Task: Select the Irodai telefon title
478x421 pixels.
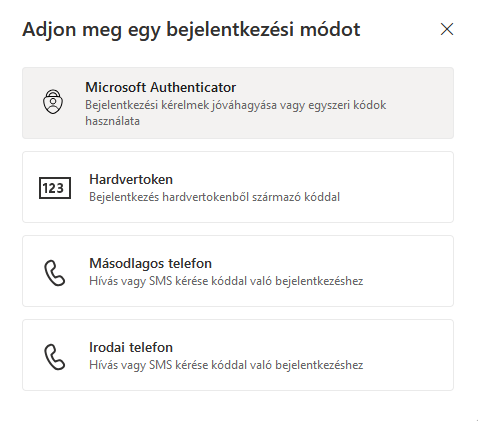Action: point(131,347)
